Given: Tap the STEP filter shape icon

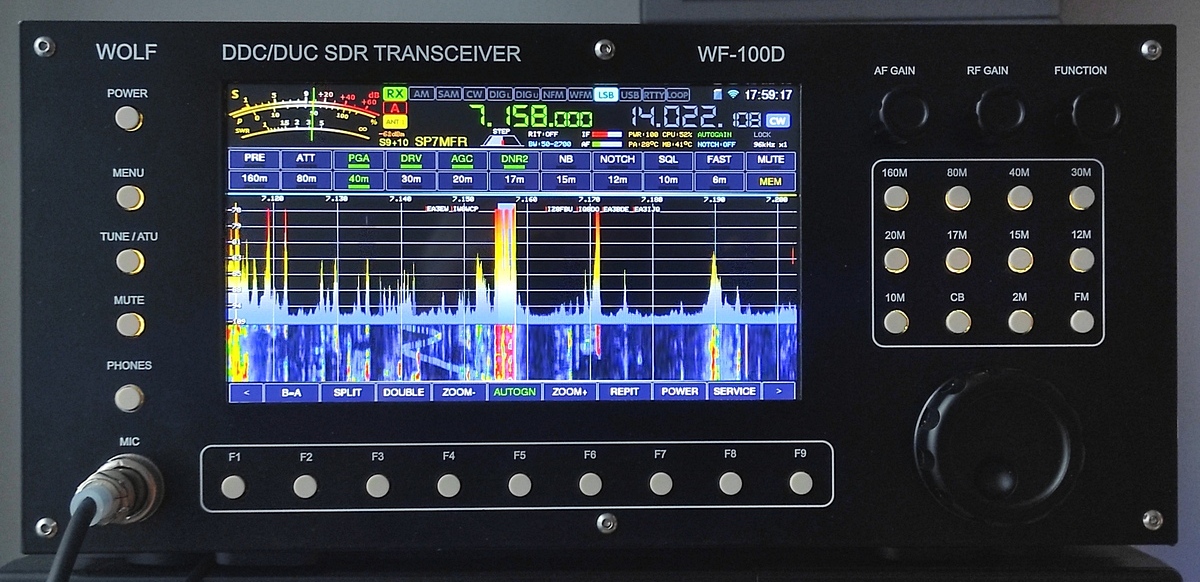Looking at the screenshot, I should (x=504, y=139).
